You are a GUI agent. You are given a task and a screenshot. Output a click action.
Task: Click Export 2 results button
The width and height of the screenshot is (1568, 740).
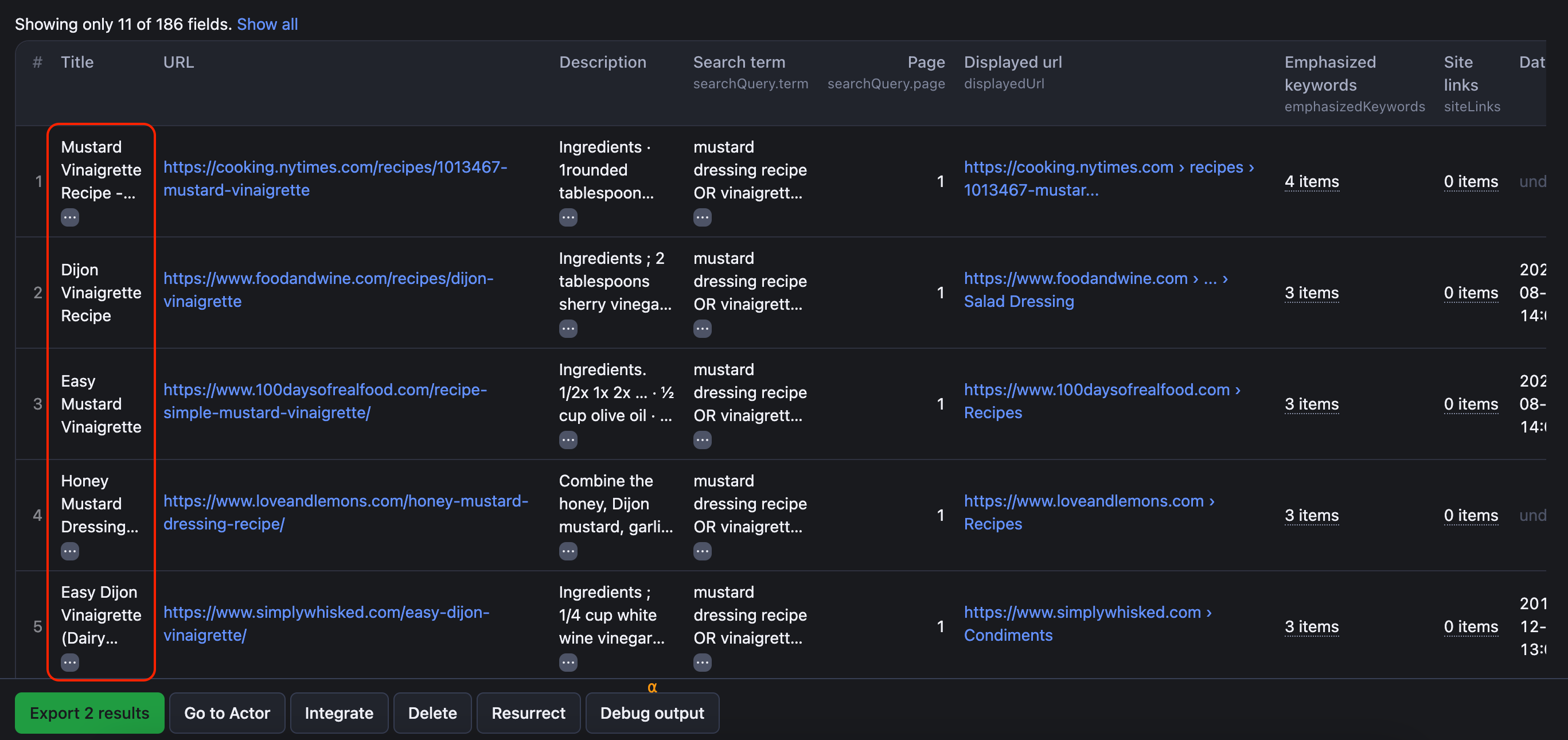coord(89,712)
